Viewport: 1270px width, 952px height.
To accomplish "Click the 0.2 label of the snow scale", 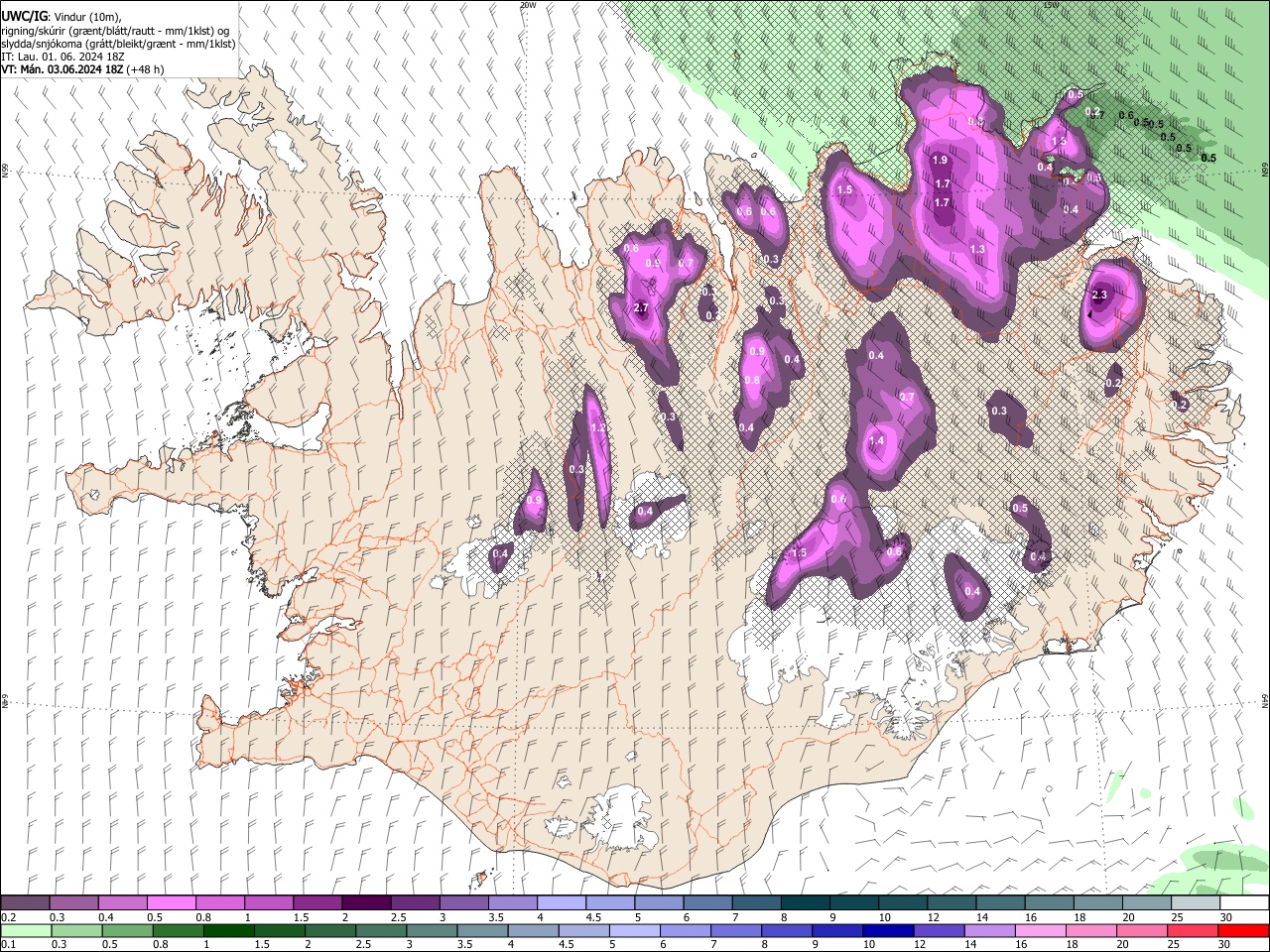I will point(8,917).
